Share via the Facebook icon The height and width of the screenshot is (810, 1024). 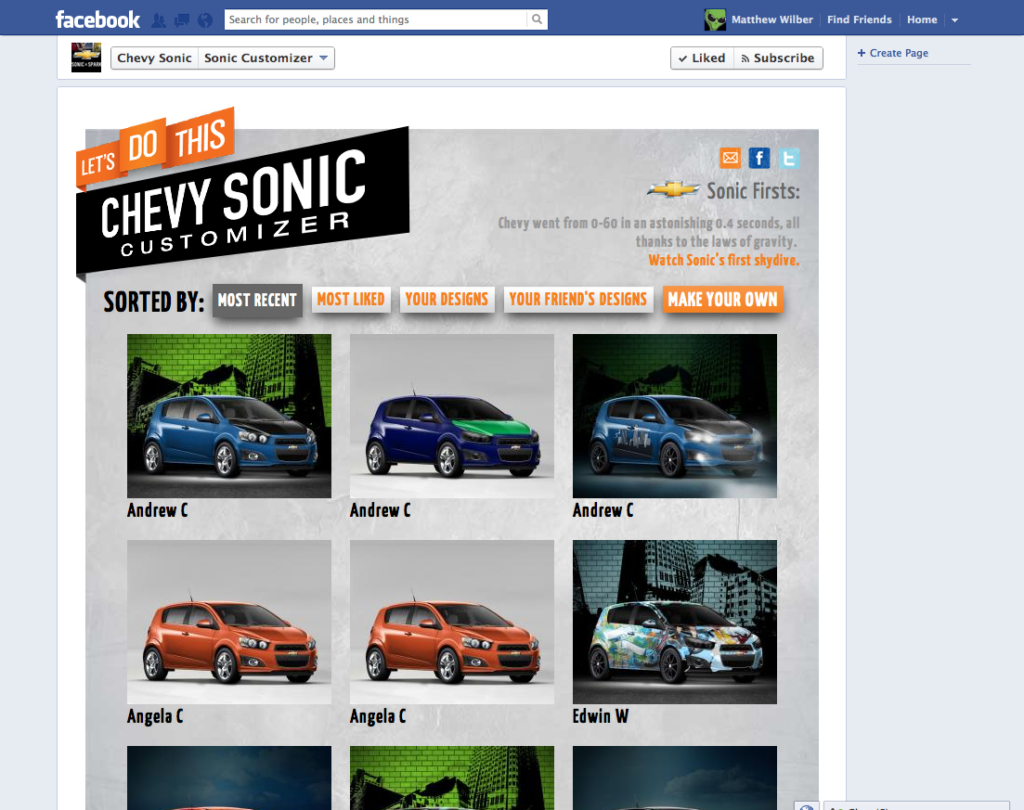760,158
